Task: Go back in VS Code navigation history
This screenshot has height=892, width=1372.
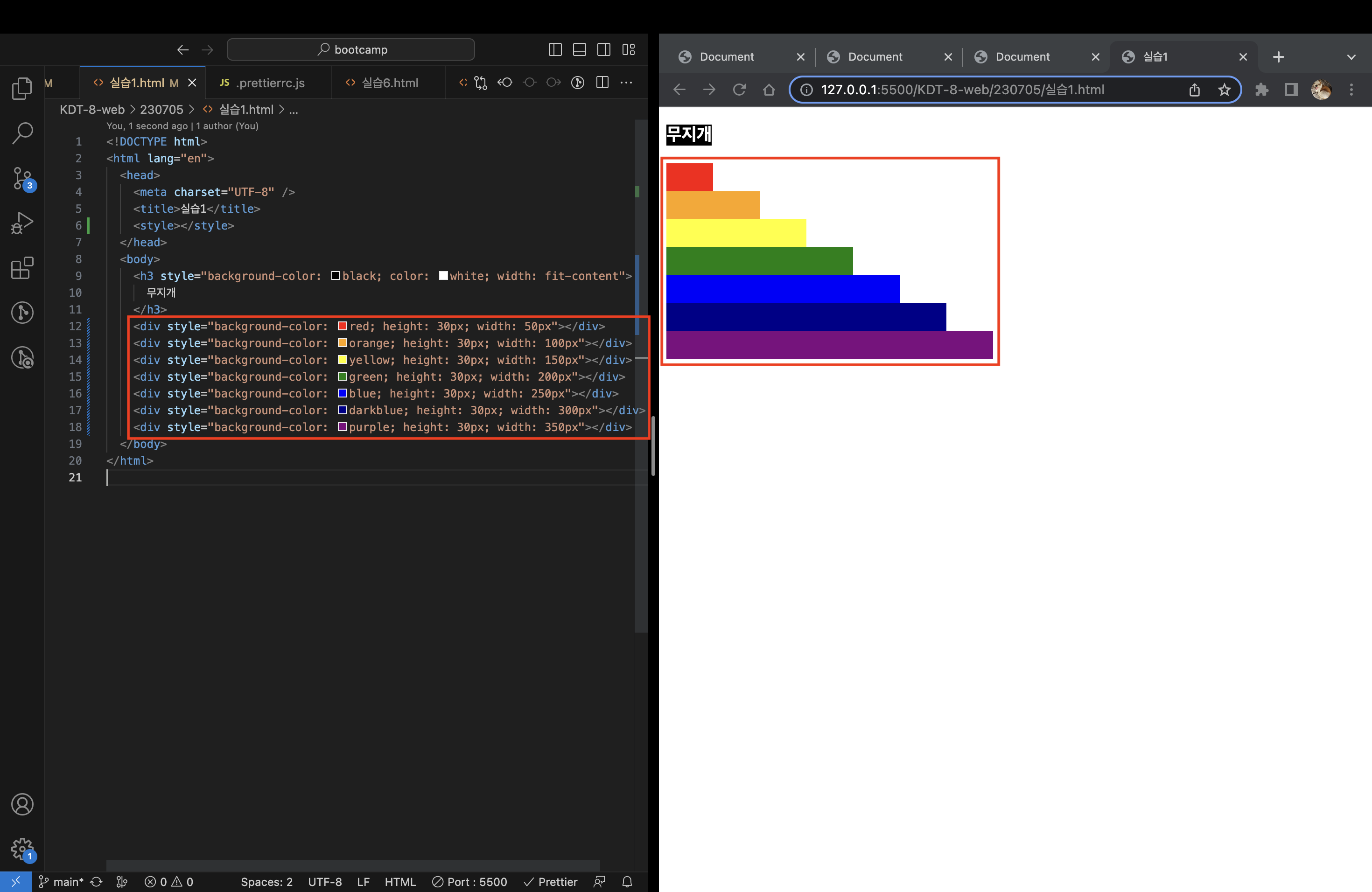Action: point(183,50)
